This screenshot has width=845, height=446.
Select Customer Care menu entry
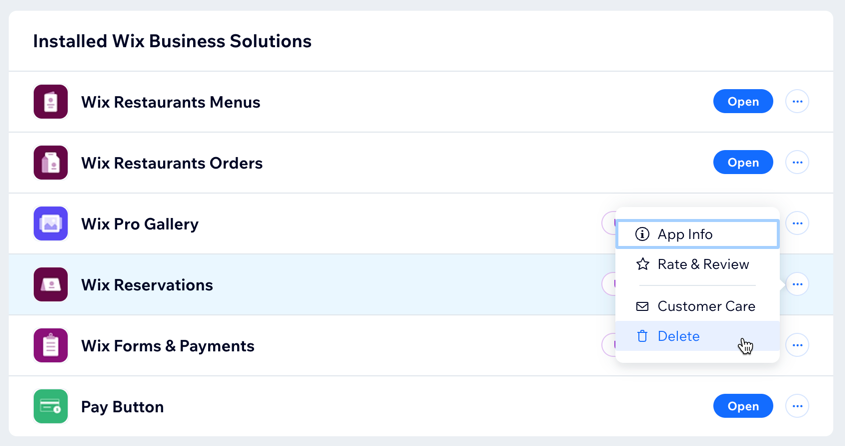(697, 306)
